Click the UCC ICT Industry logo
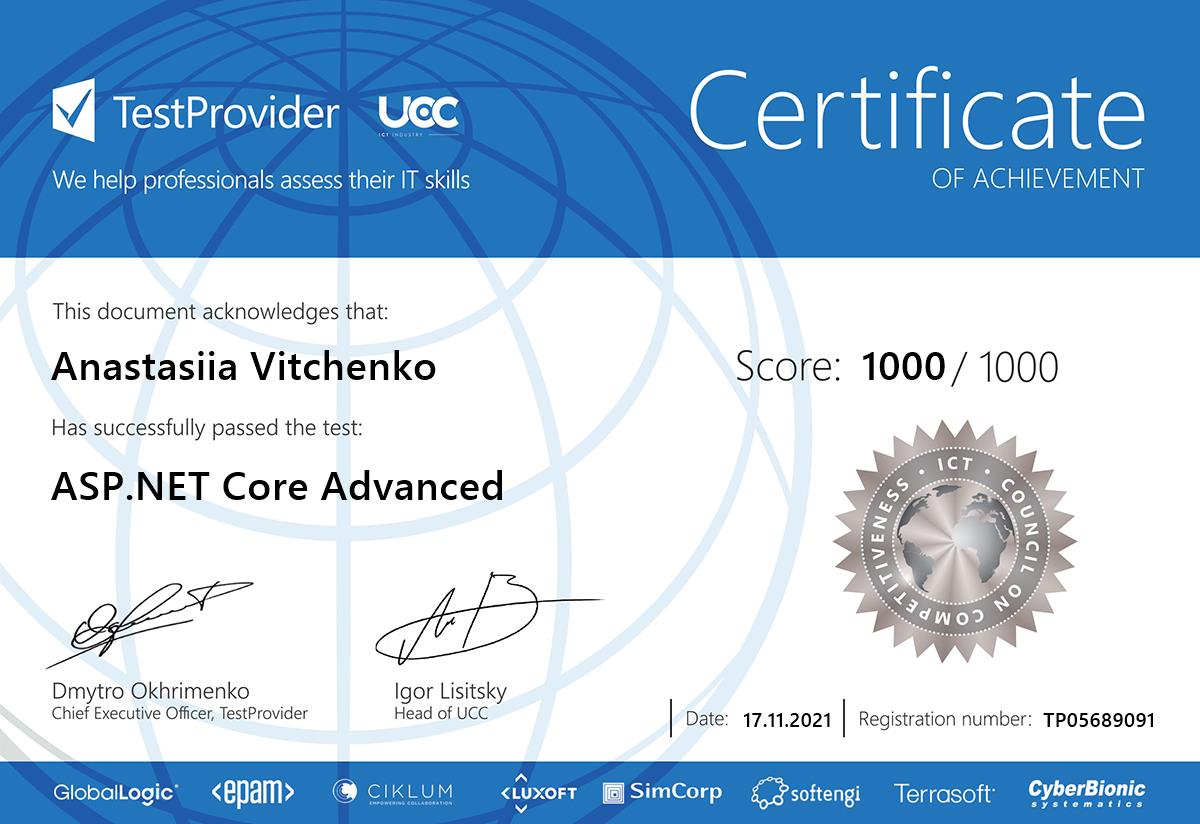The image size is (1200, 824). click(419, 115)
